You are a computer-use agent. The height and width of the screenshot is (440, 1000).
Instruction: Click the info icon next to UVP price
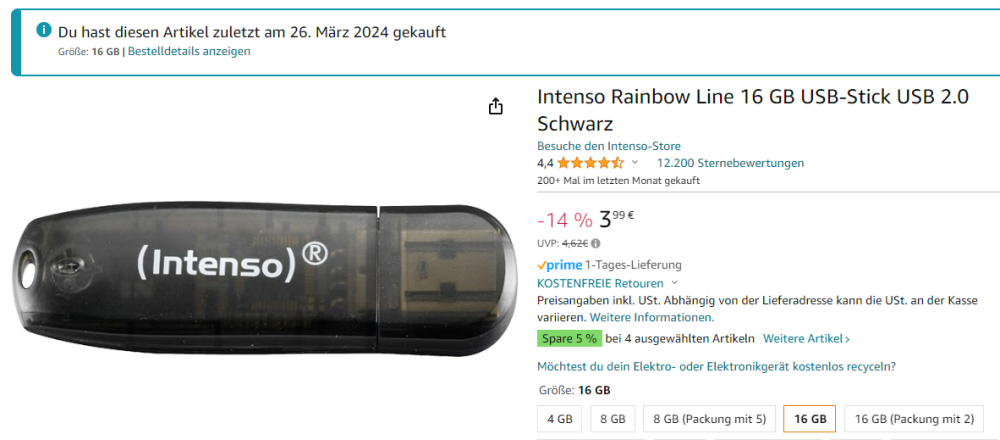(x=596, y=243)
